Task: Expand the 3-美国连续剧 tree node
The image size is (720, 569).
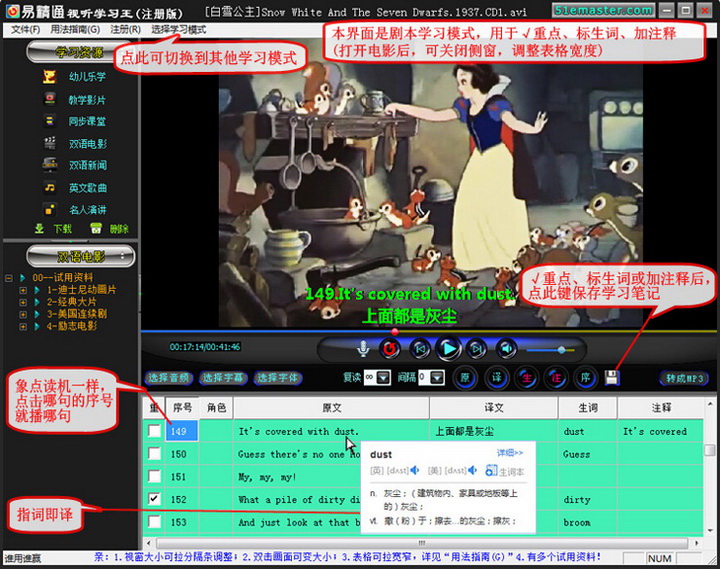Action: pyautogui.click(x=22, y=315)
